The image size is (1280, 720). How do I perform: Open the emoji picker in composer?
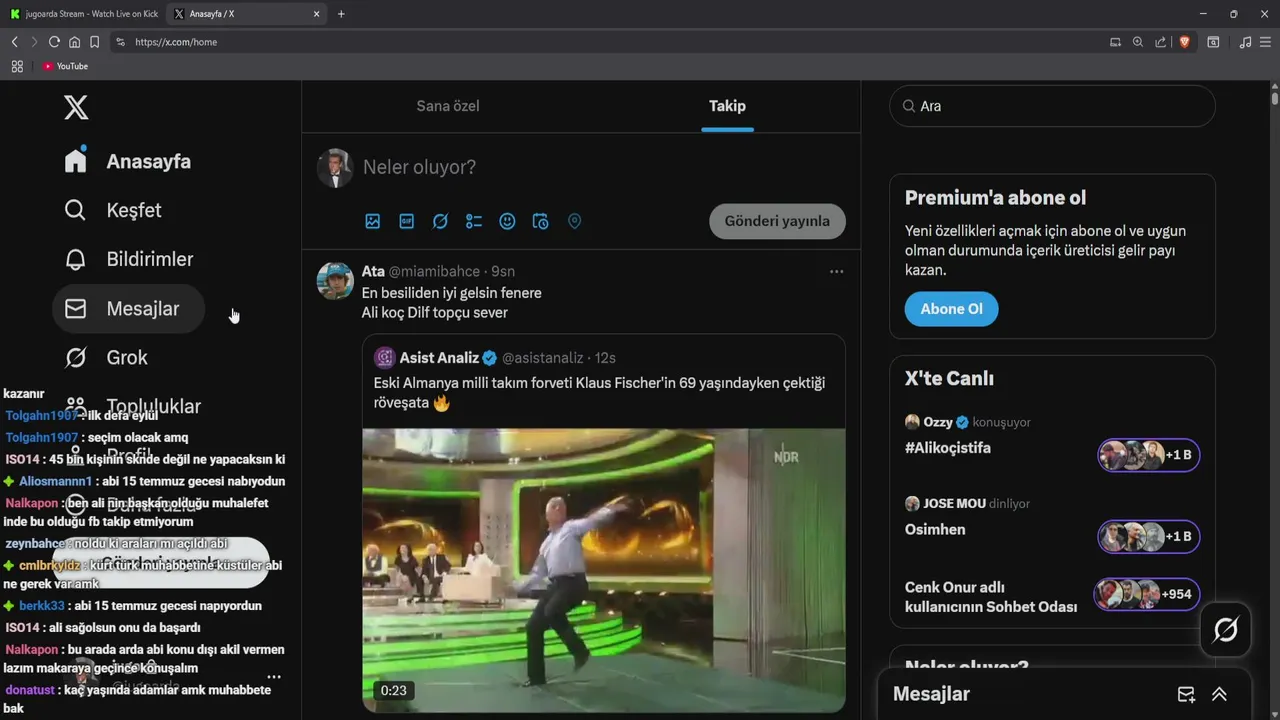pos(507,221)
